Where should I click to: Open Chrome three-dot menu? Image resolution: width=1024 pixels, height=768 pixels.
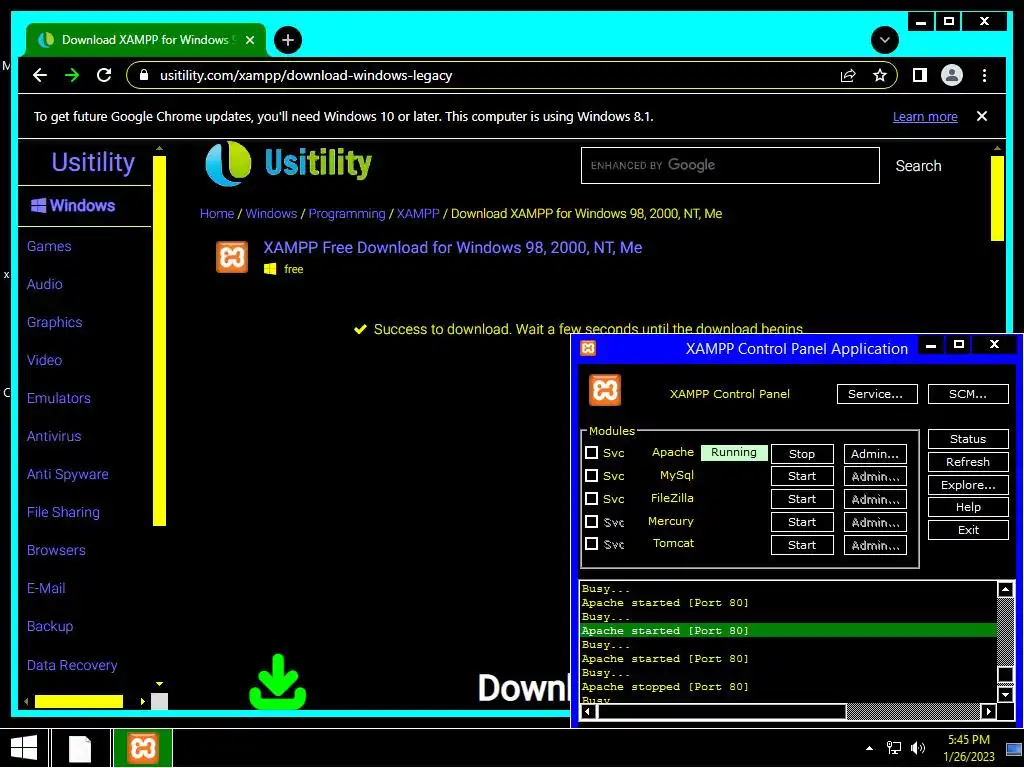(984, 75)
